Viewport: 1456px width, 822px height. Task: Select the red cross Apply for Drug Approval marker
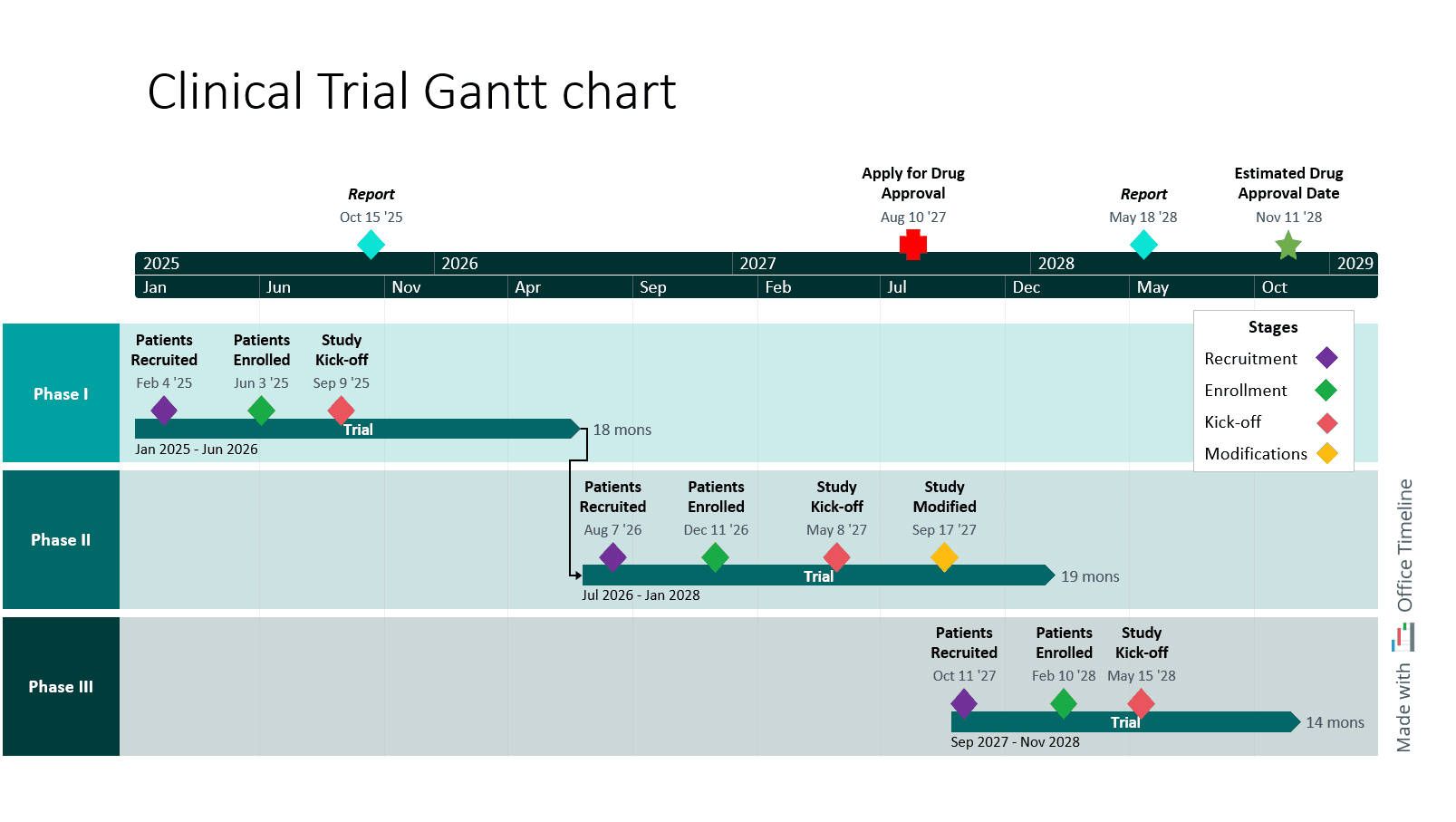913,245
